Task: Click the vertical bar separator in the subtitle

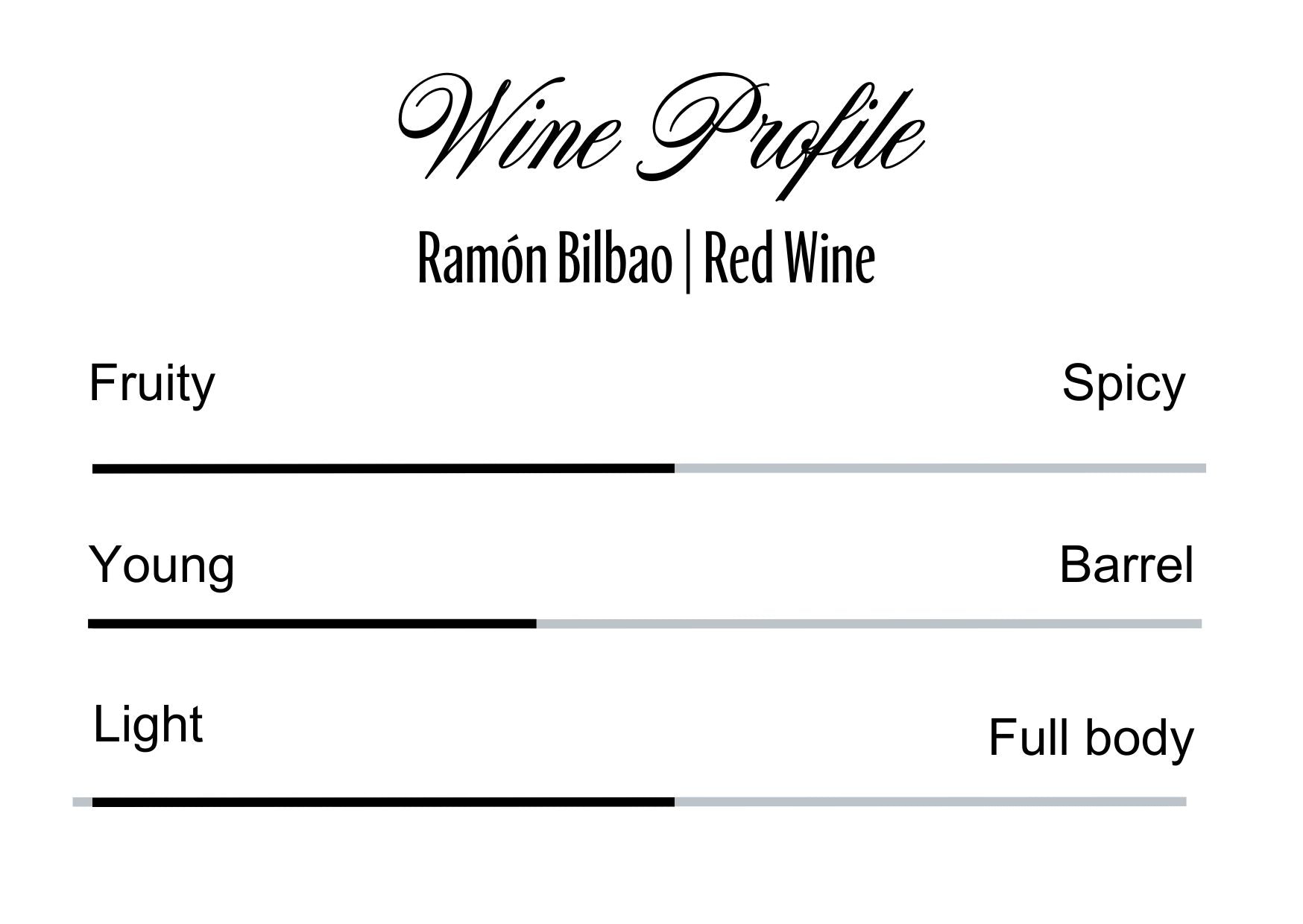Action: point(687,261)
